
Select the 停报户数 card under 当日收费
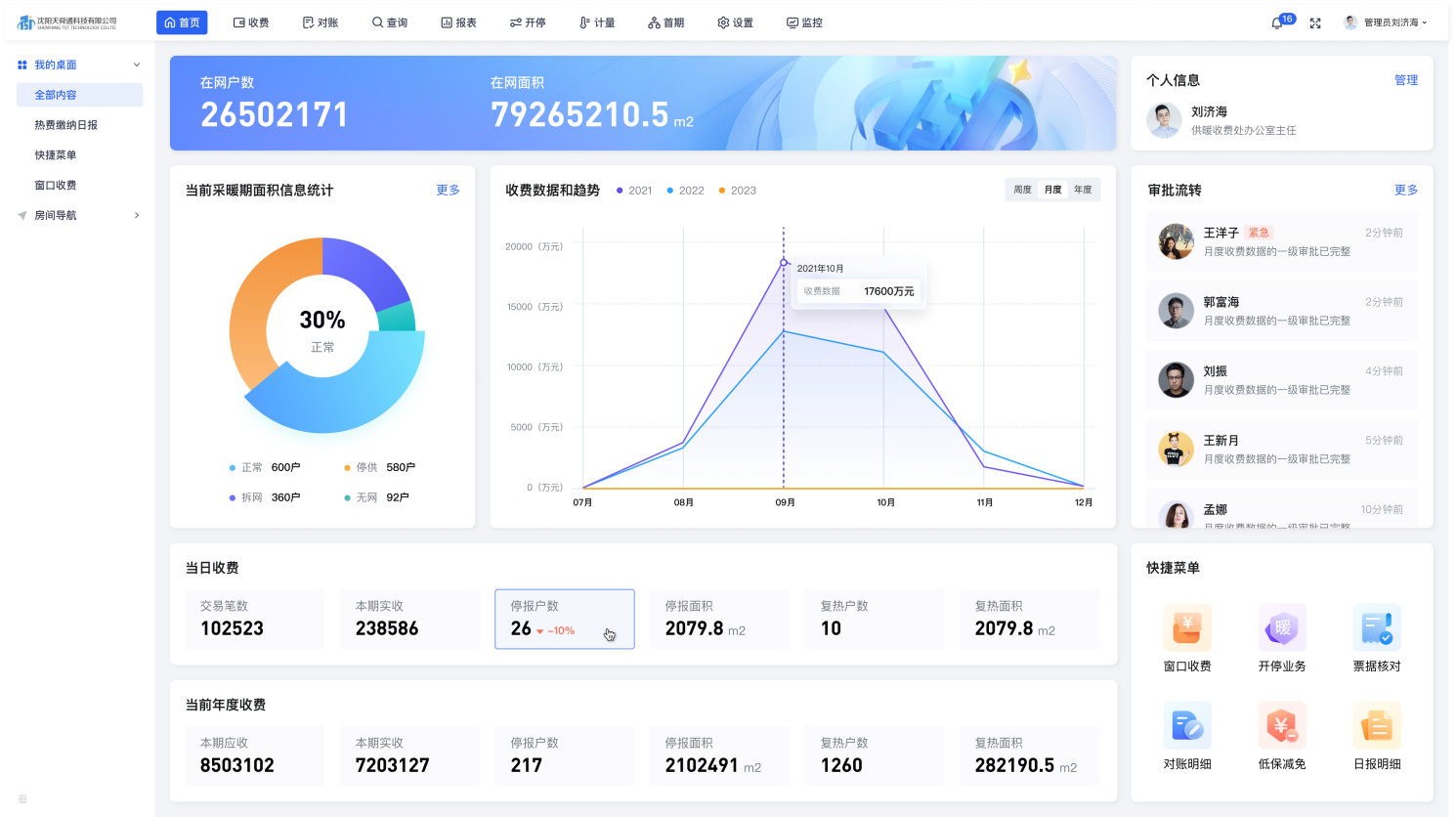click(564, 619)
